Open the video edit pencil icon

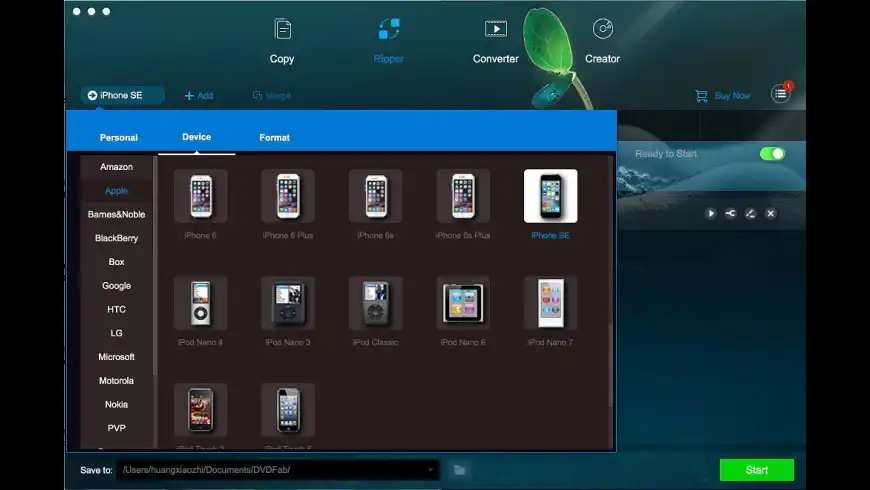coord(751,214)
